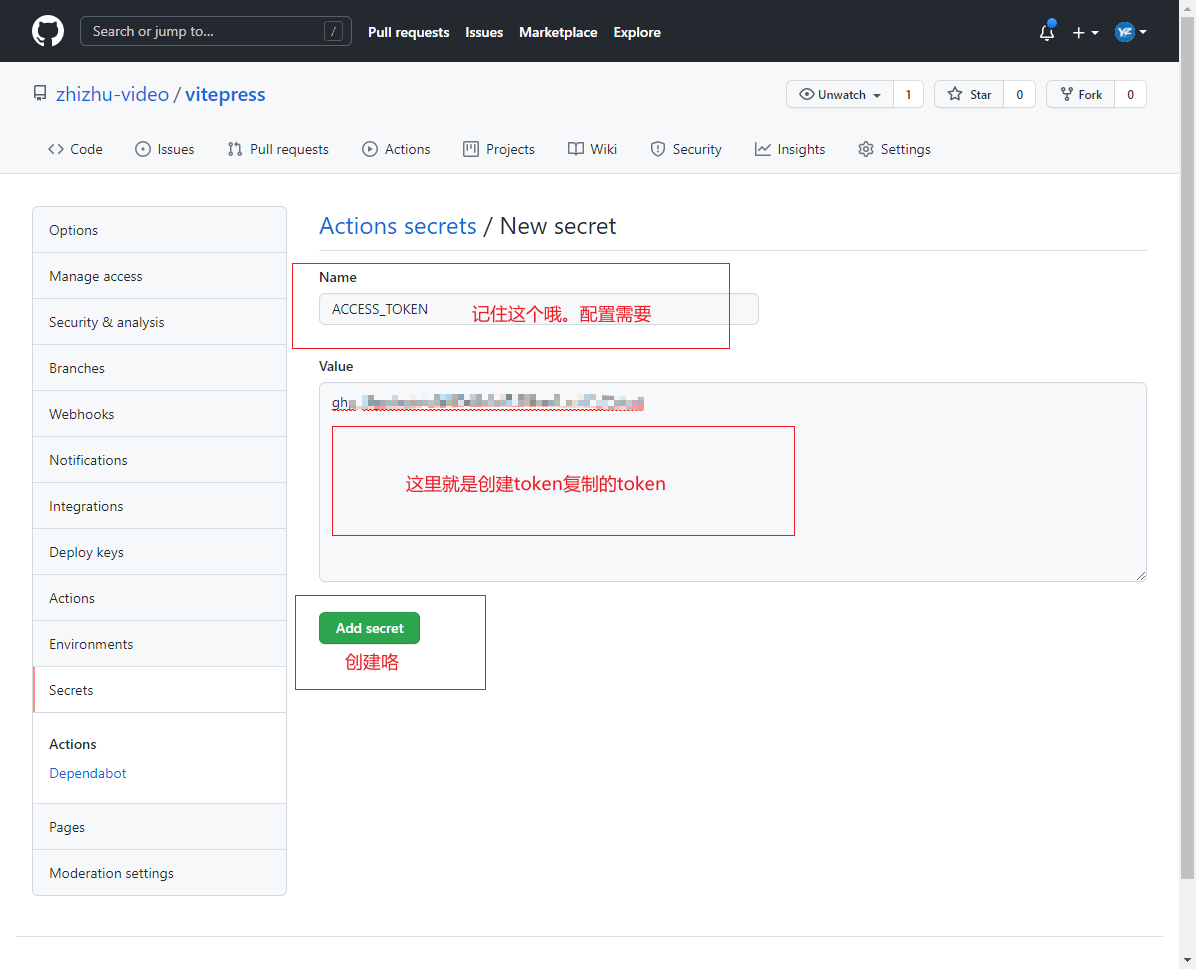Open Explore in top navigation

pos(637,32)
